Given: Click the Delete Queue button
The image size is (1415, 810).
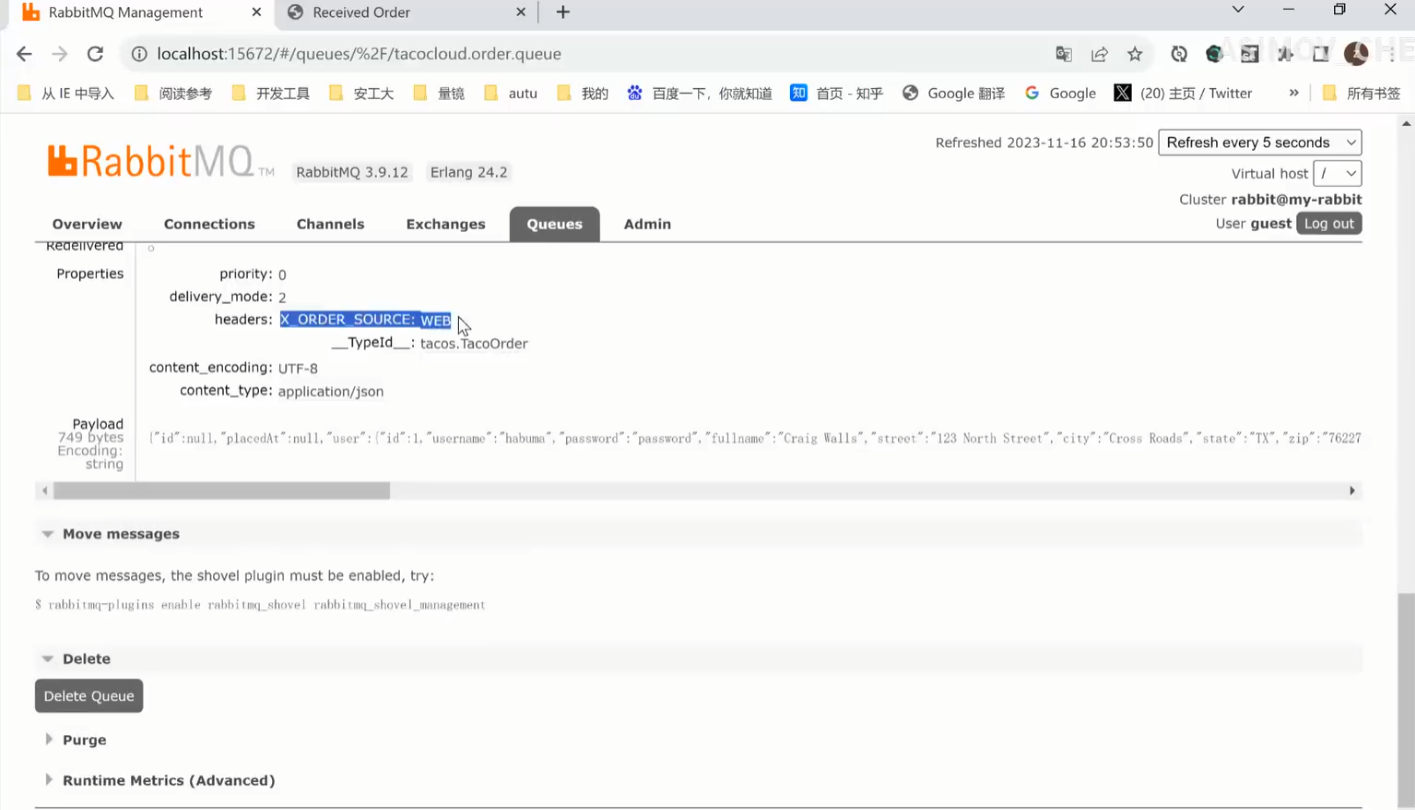Looking at the screenshot, I should coord(89,696).
